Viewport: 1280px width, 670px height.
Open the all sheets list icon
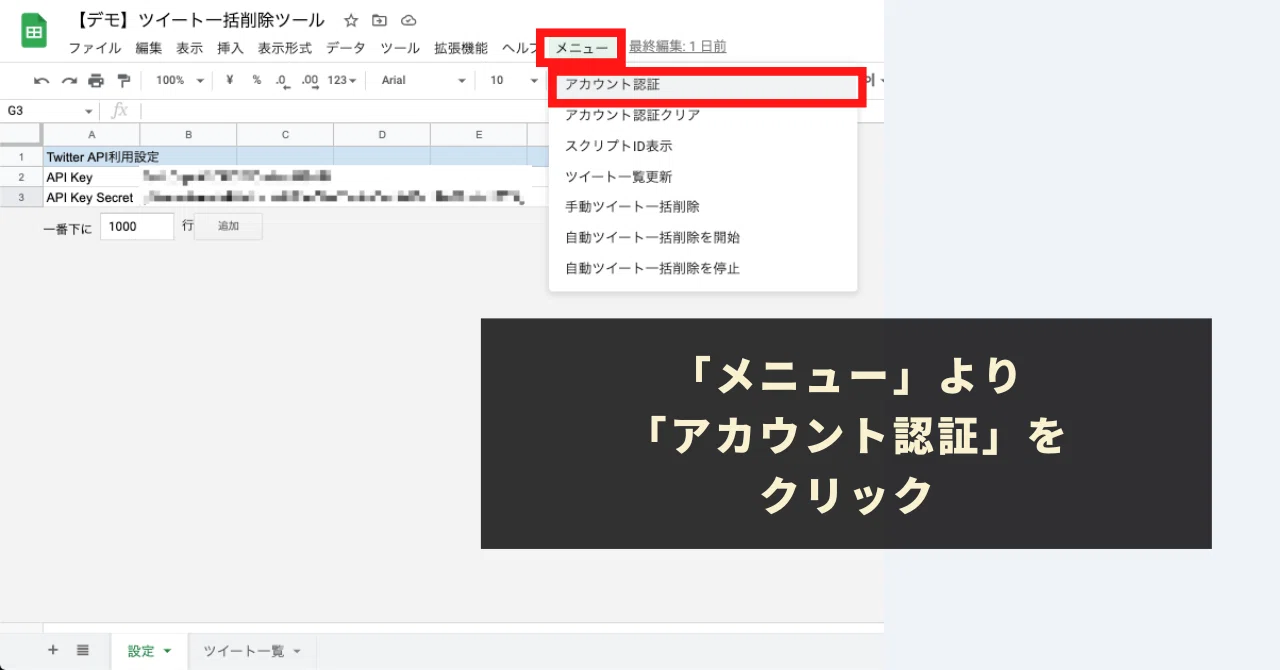pos(83,650)
